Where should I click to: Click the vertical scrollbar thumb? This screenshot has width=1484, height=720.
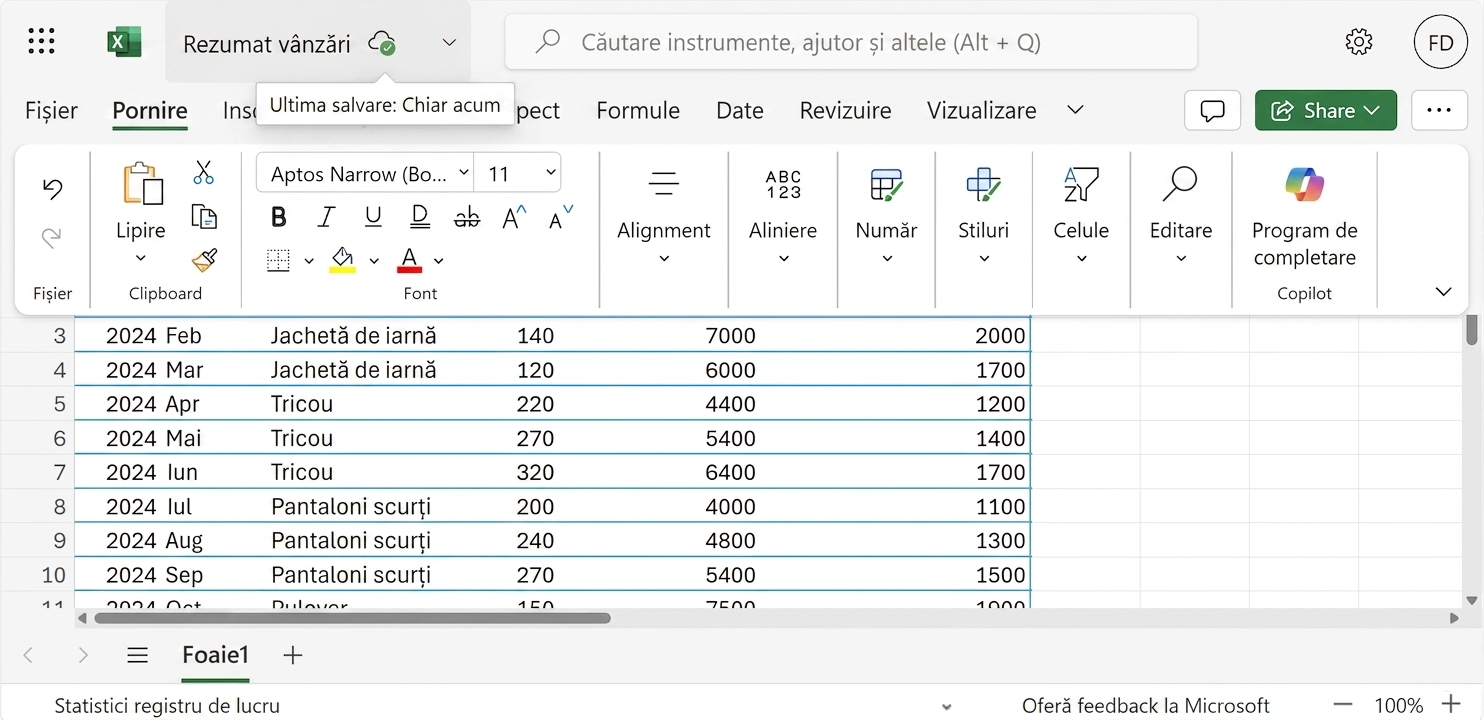[1471, 330]
